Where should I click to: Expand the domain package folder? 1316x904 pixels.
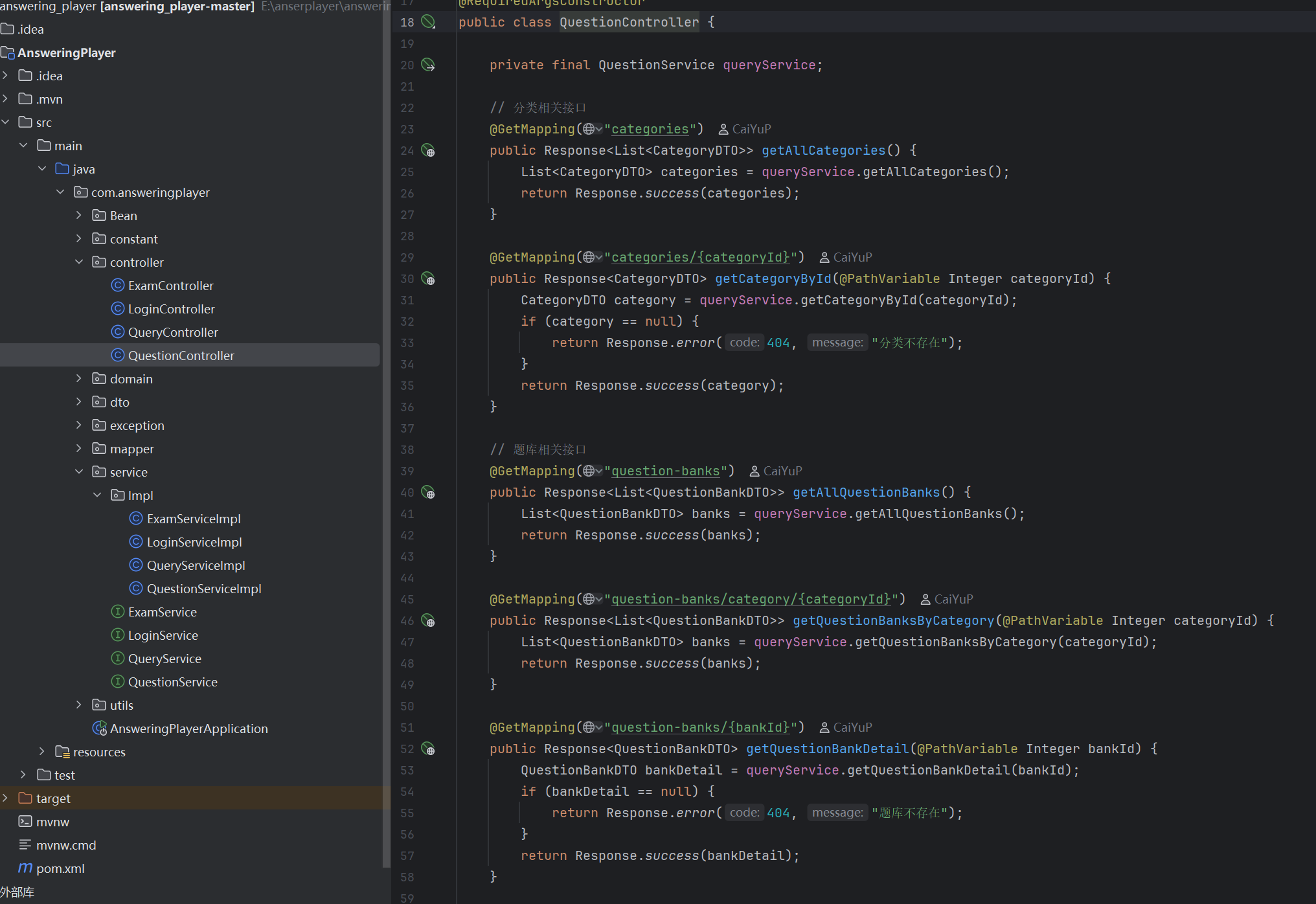[x=79, y=379]
